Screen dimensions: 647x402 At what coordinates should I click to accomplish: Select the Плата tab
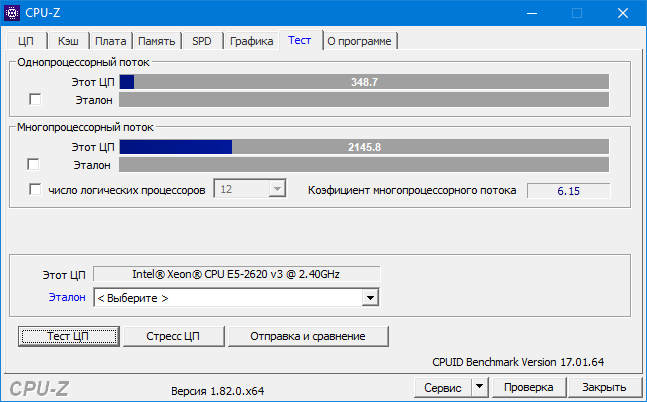click(111, 41)
